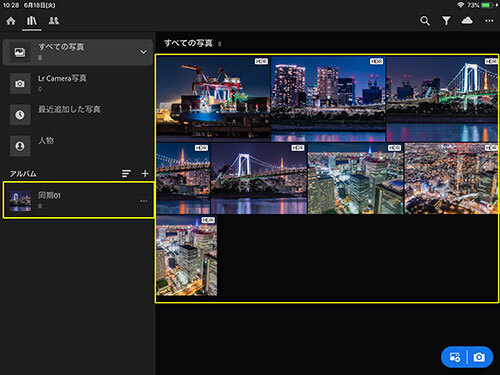Go to the Home tab icon

(x=11, y=21)
